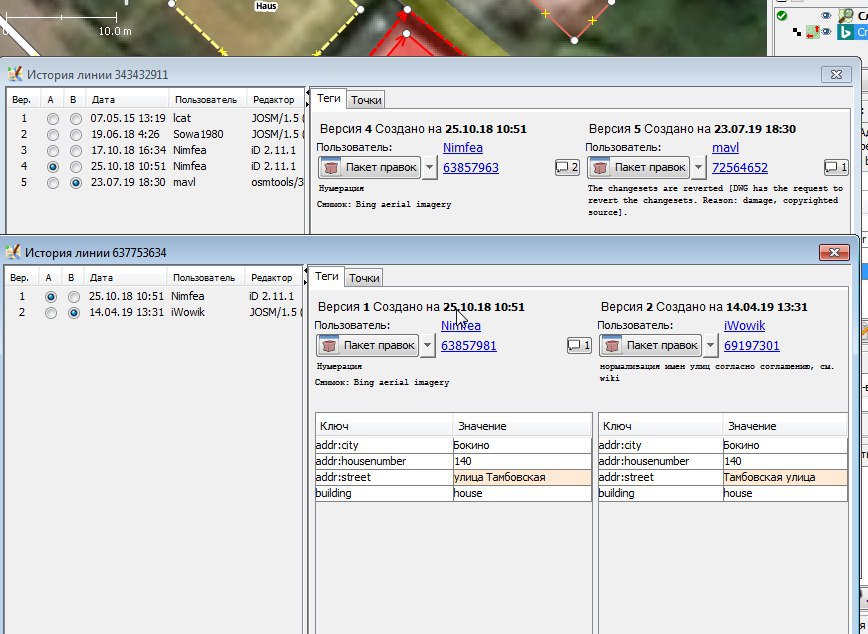This screenshot has width=868, height=634.
Task: Open changeset link 72564652
Action: 740,168
